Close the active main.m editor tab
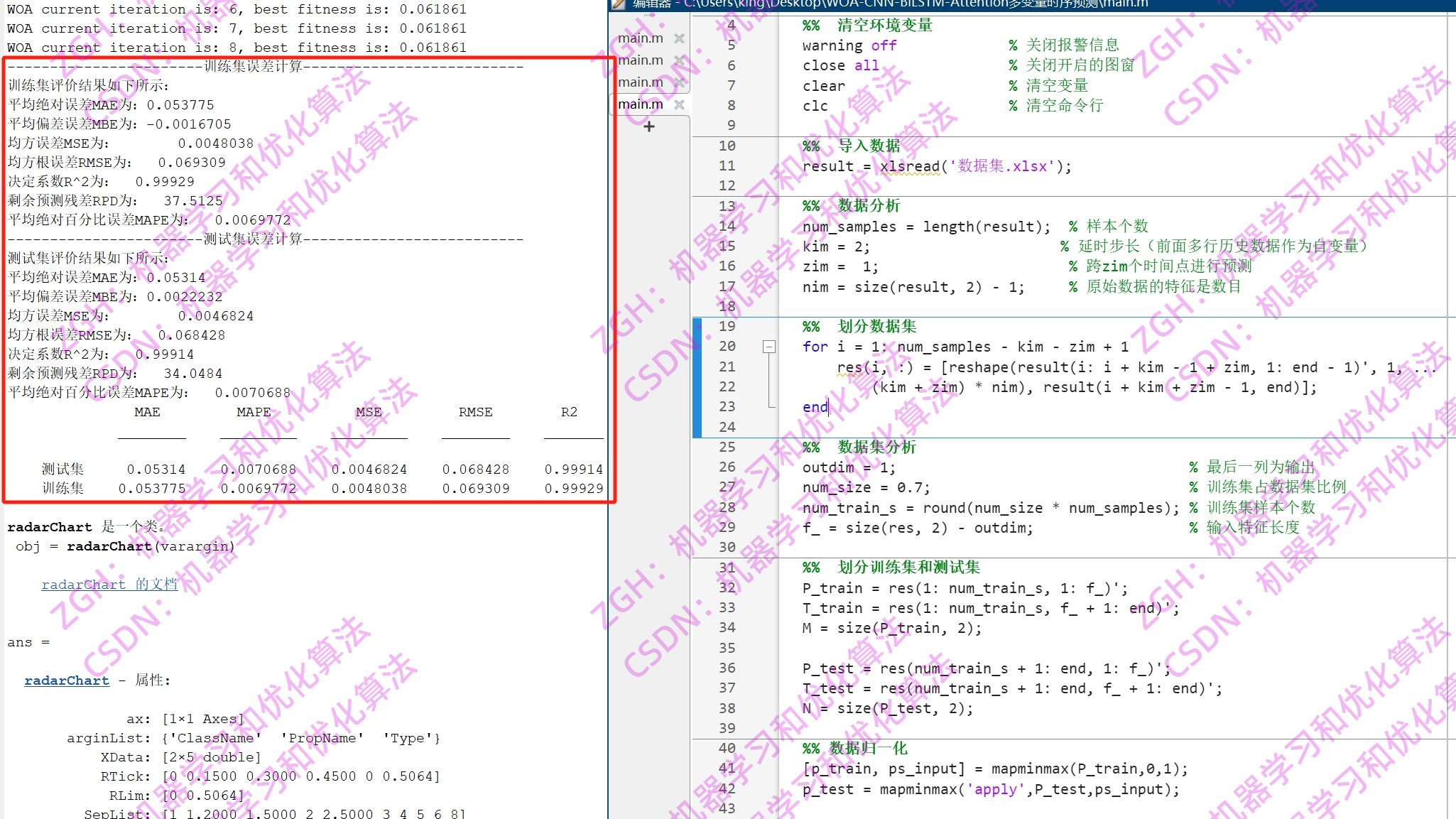1456x819 pixels. (679, 104)
